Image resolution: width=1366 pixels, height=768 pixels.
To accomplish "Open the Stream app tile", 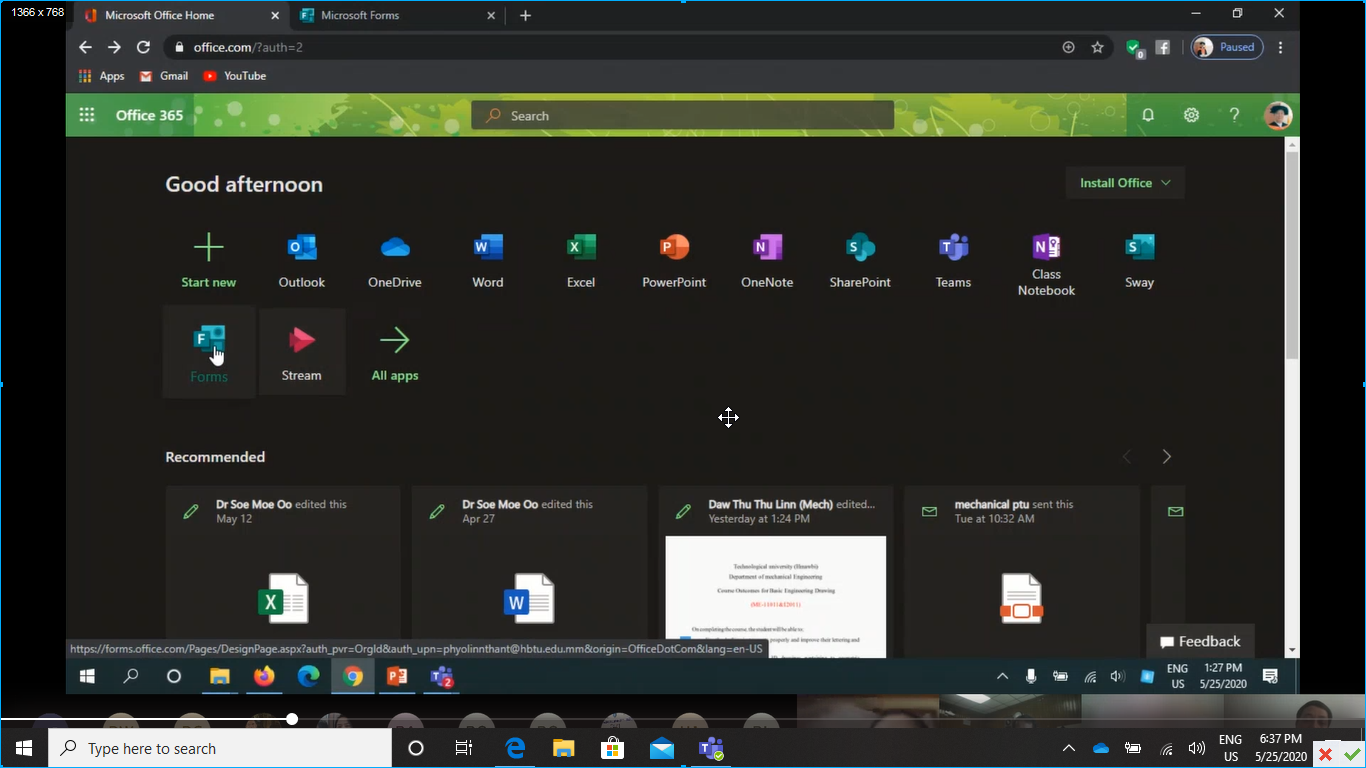I will (x=302, y=352).
